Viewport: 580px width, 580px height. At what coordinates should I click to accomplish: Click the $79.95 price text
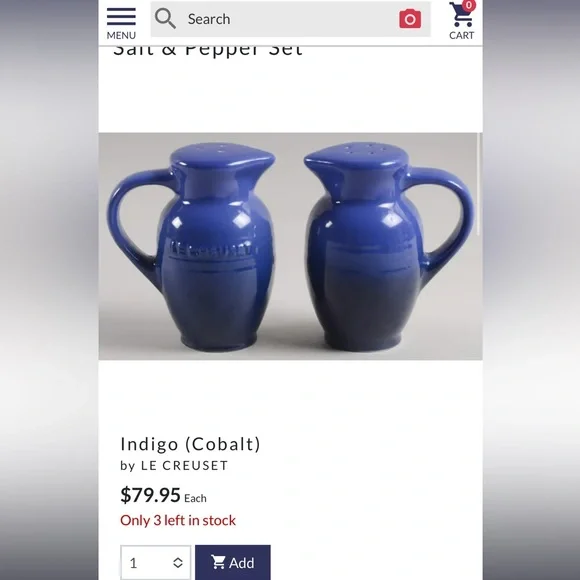click(x=150, y=495)
